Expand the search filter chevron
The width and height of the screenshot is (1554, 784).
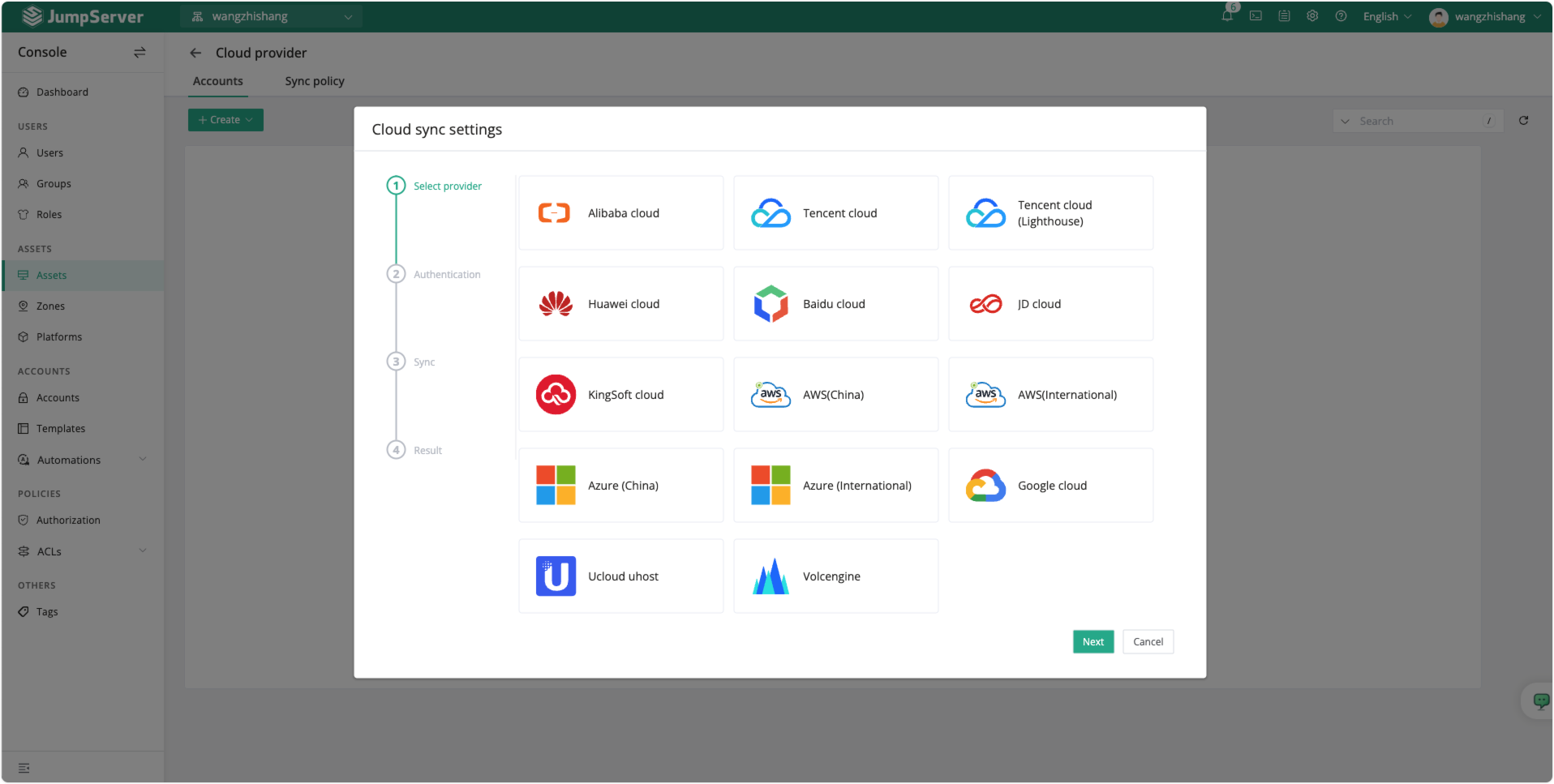[1345, 121]
